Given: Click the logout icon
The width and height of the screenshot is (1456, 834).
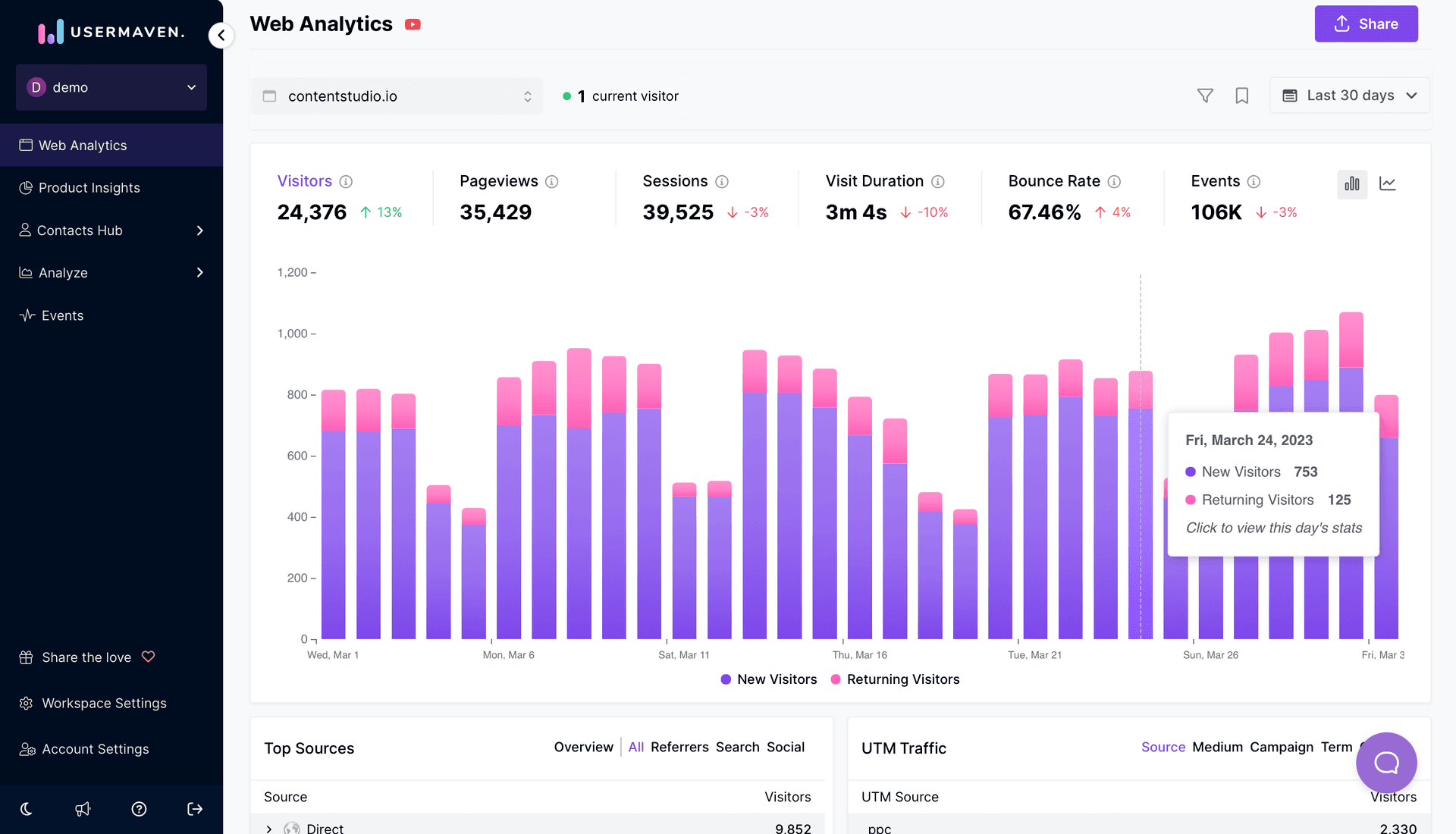Looking at the screenshot, I should point(195,809).
